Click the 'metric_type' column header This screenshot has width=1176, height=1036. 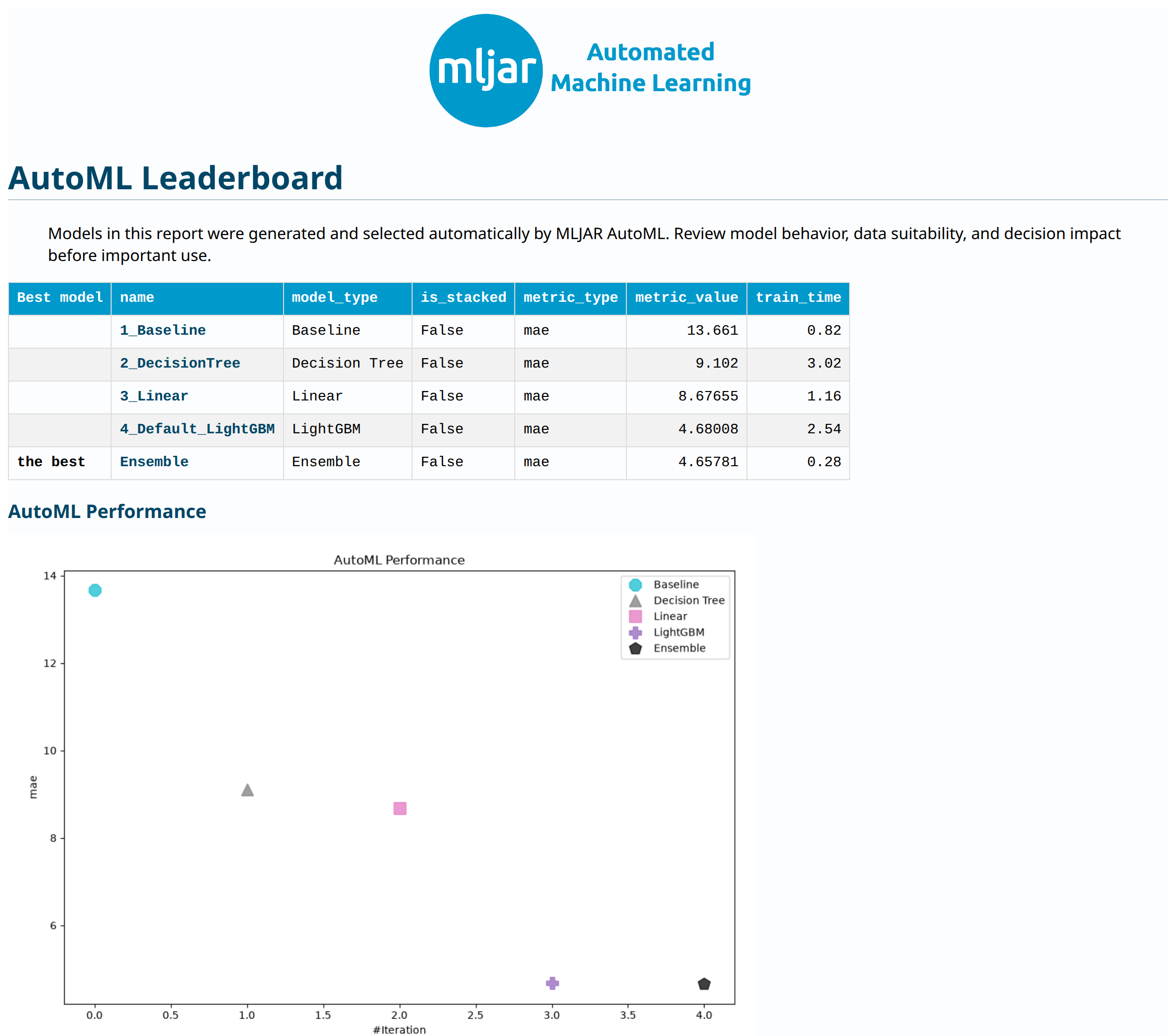click(570, 298)
